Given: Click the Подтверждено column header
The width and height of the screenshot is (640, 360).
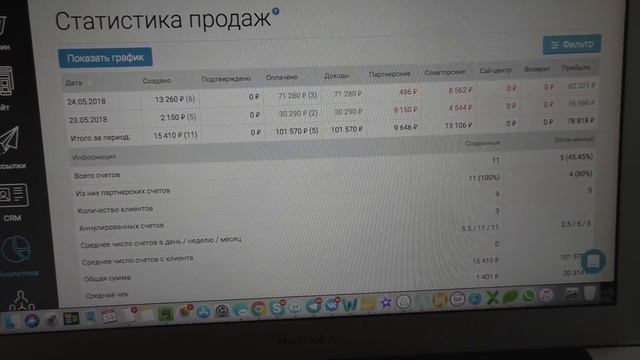Looking at the screenshot, I should [226, 79].
